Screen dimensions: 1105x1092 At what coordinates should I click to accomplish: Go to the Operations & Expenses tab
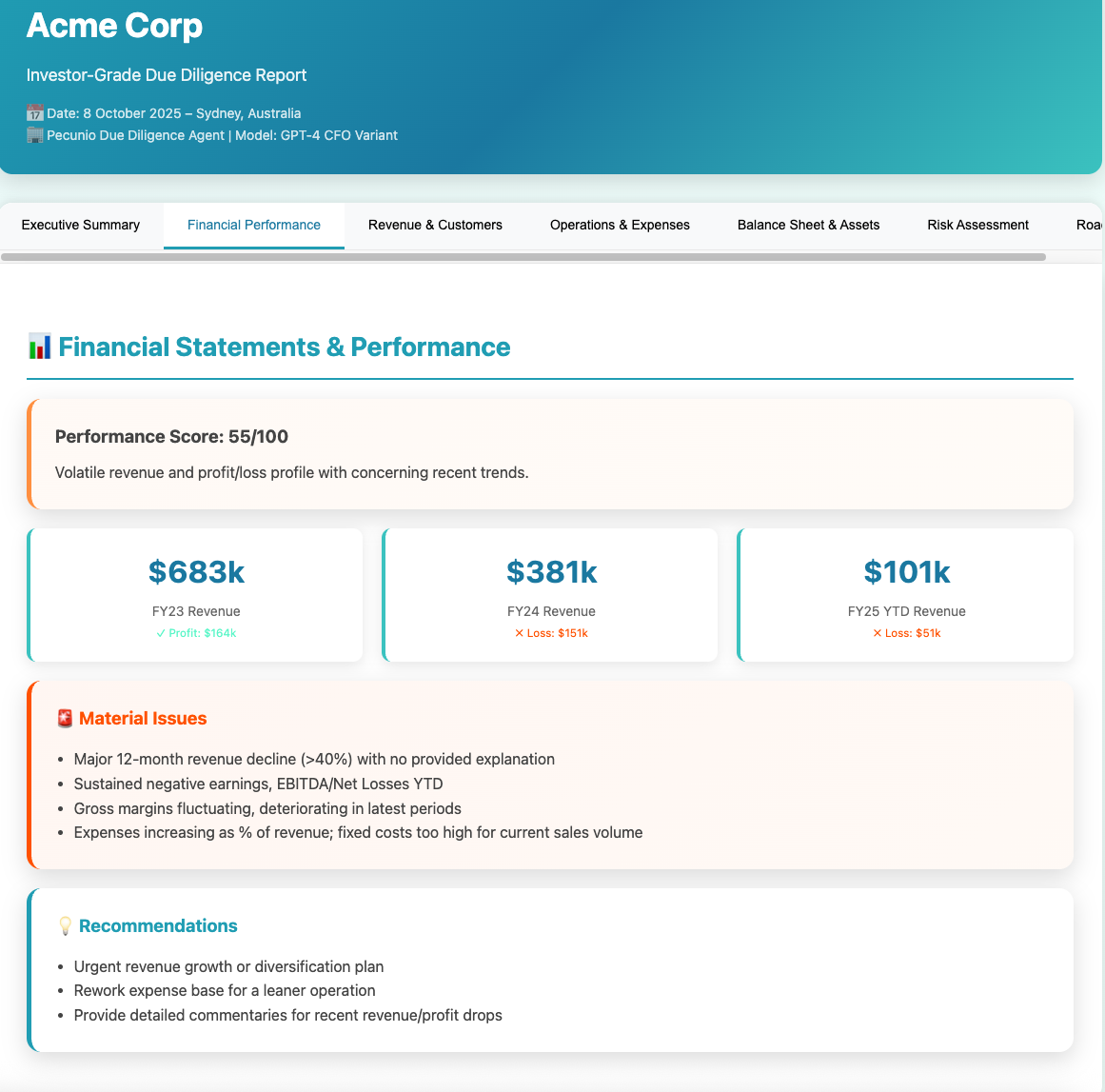620,226
